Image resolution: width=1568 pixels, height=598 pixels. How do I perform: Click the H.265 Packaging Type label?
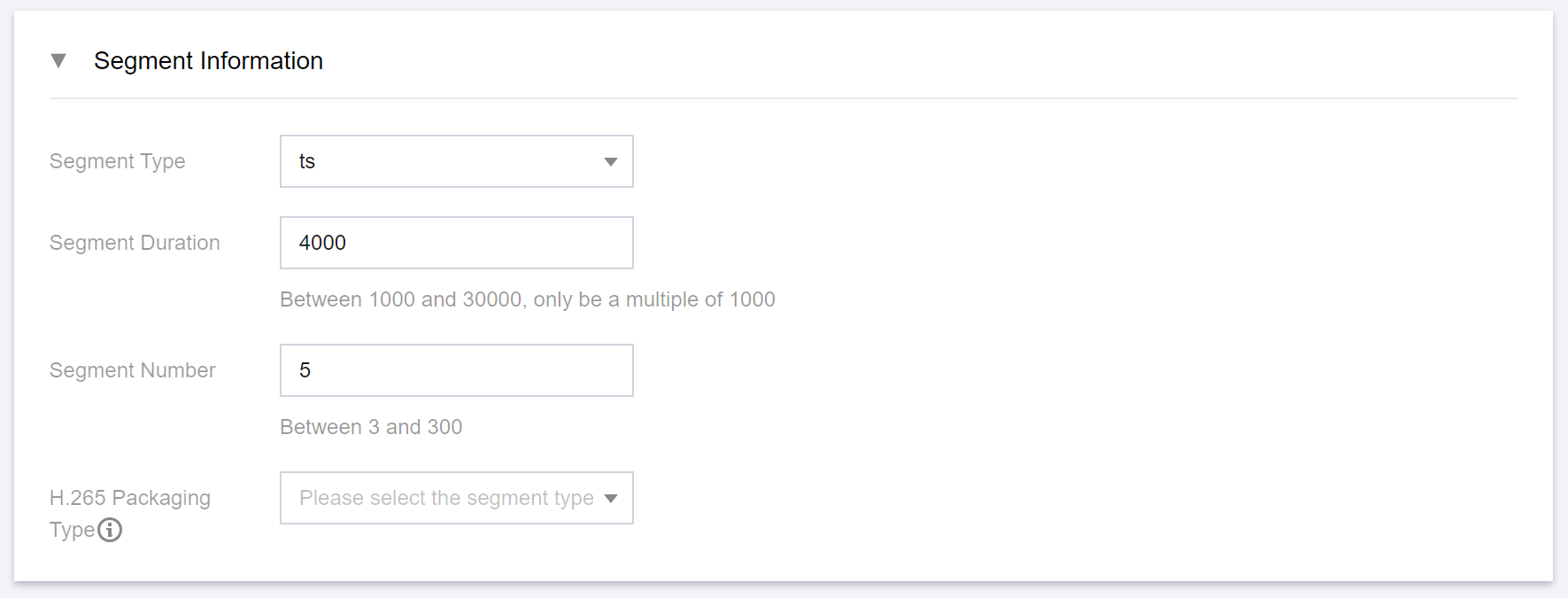tap(129, 498)
